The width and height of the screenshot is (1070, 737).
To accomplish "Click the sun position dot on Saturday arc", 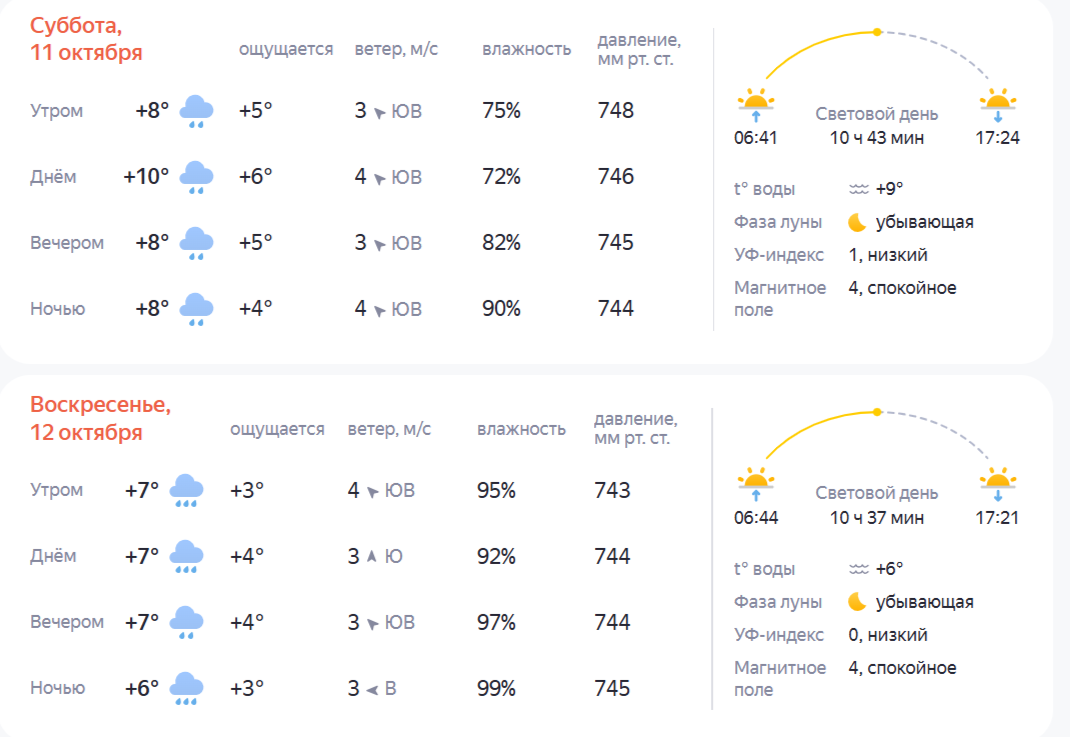I will point(877,32).
